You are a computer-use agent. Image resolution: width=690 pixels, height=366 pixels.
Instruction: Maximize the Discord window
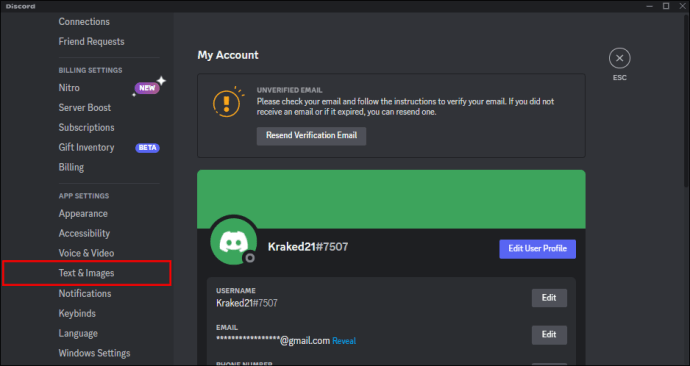click(666, 6)
